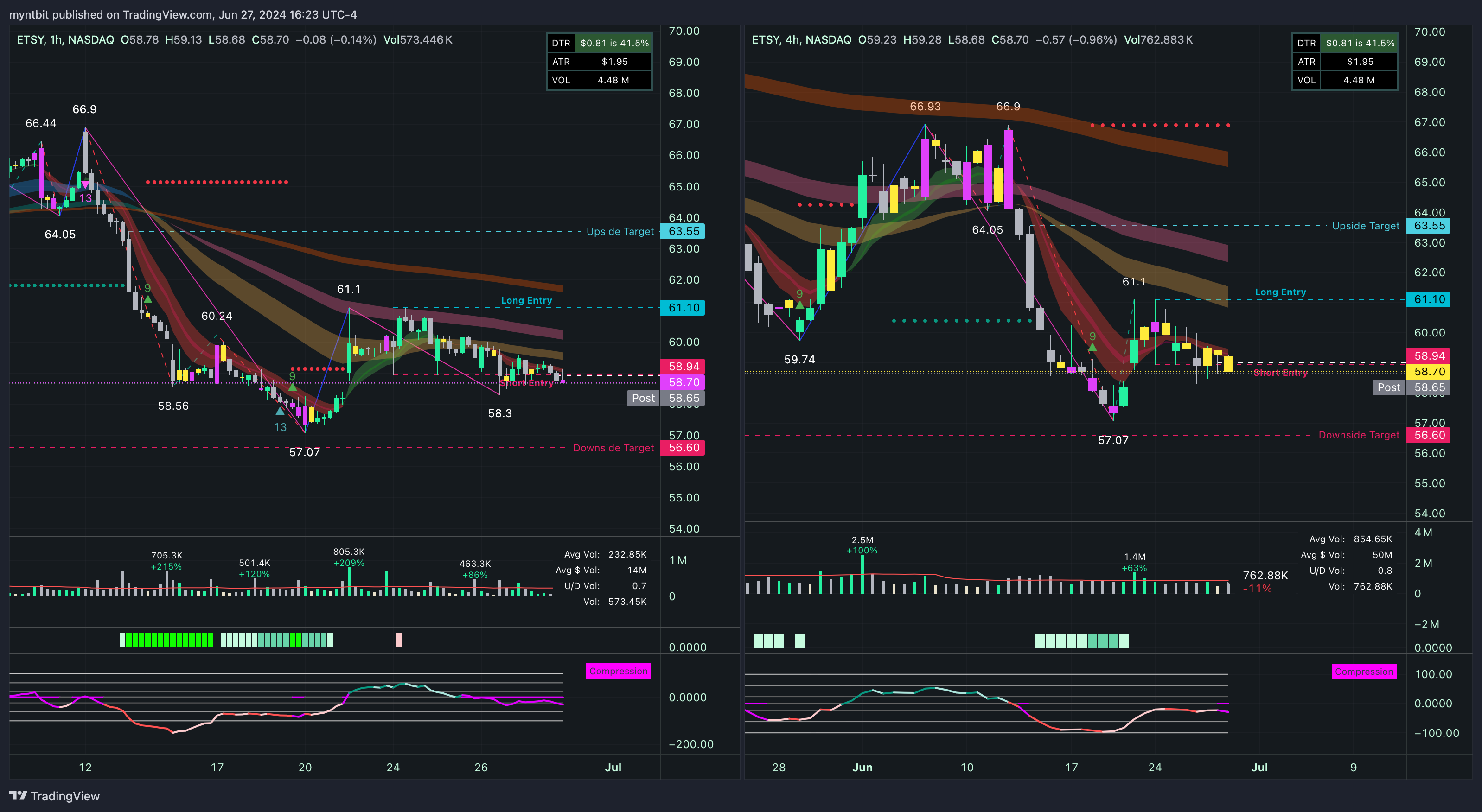Image resolution: width=1482 pixels, height=812 pixels.
Task: Select the ETSY, 1h, NASDAQ chart title
Action: pyautogui.click(x=65, y=40)
